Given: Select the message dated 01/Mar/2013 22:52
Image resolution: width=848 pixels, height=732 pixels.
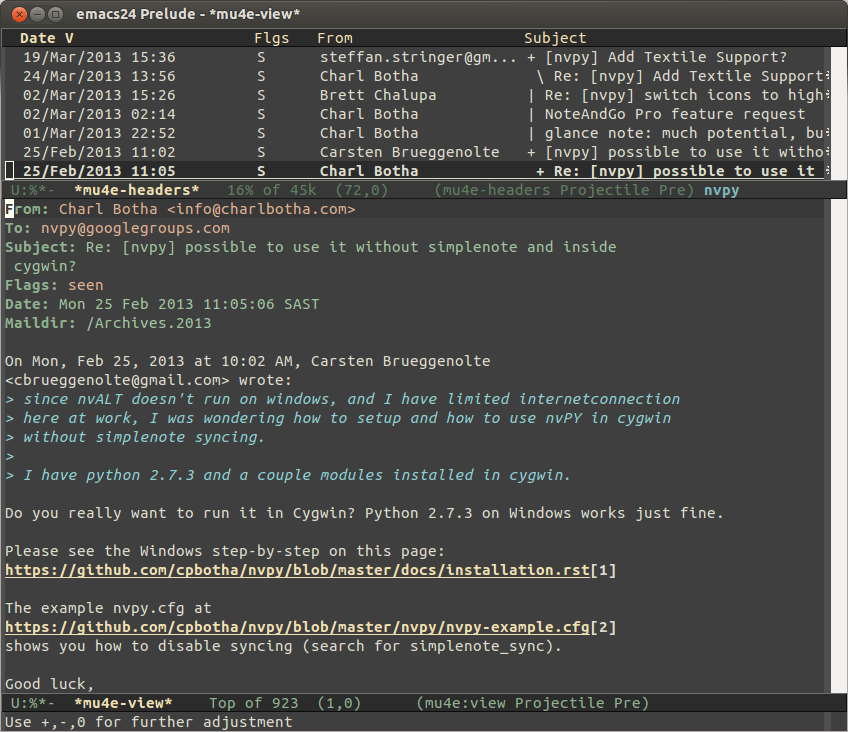Looking at the screenshot, I should pos(100,133).
